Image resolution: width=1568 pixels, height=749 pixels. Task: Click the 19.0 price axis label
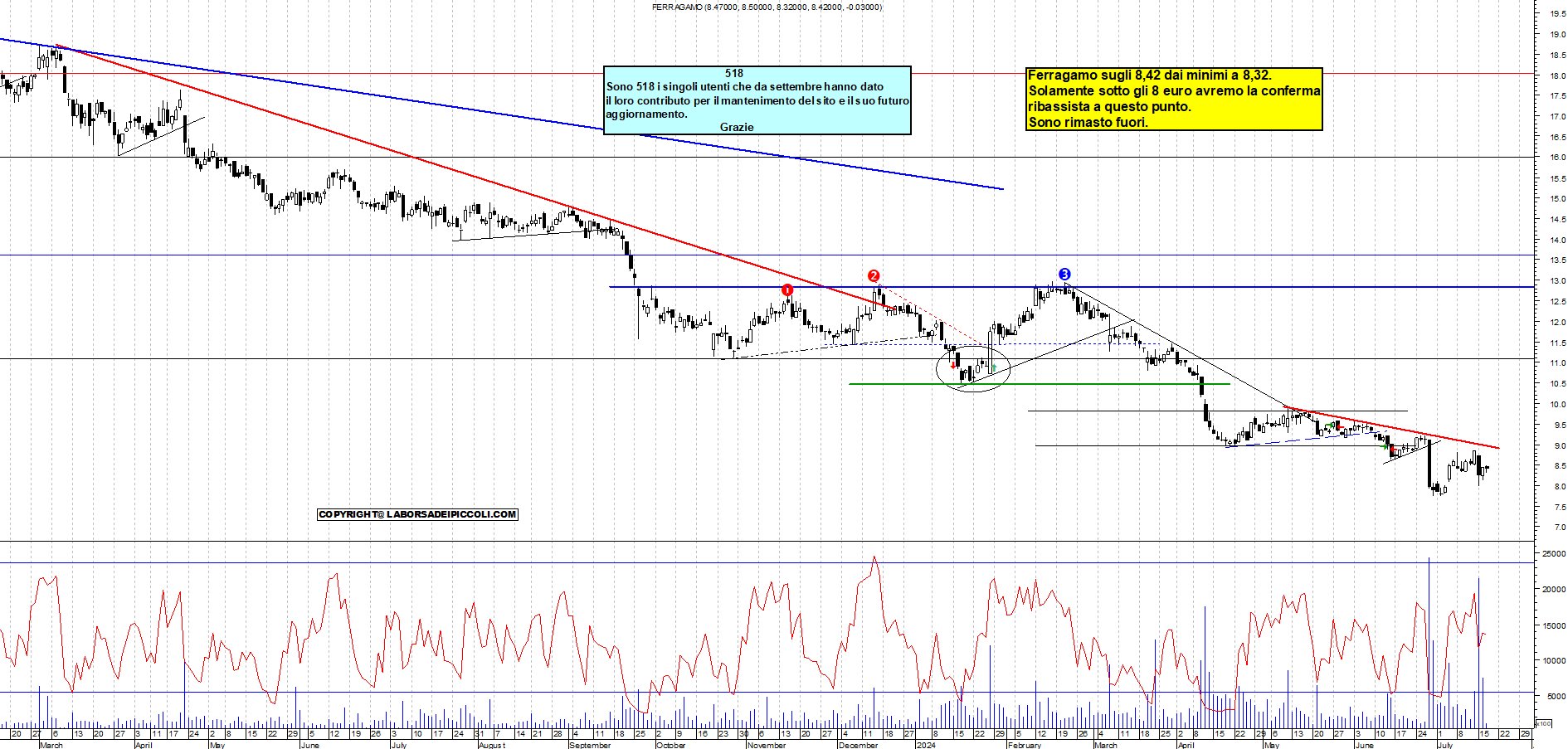click(x=1557, y=35)
